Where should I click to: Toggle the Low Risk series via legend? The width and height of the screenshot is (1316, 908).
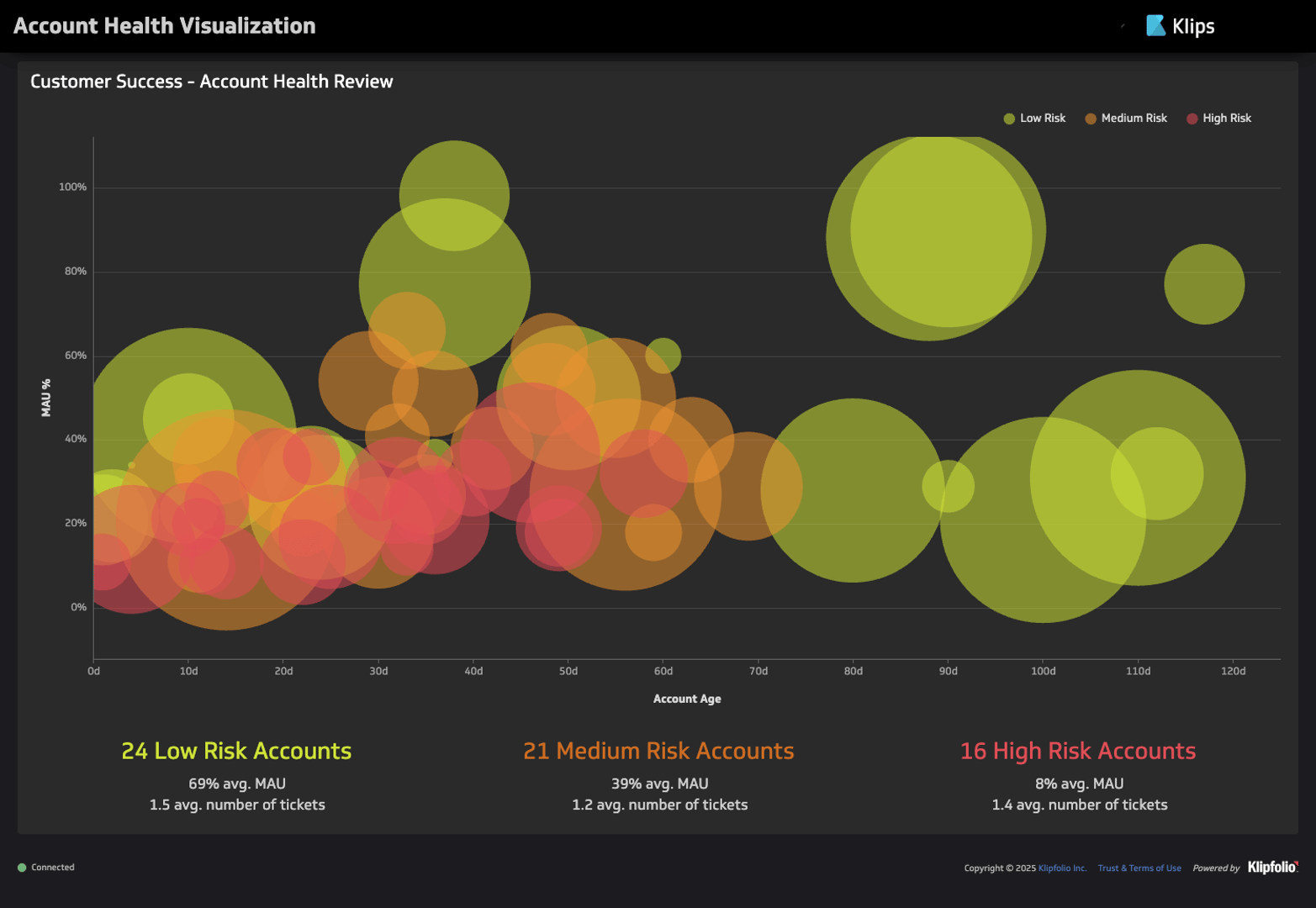tap(1041, 118)
